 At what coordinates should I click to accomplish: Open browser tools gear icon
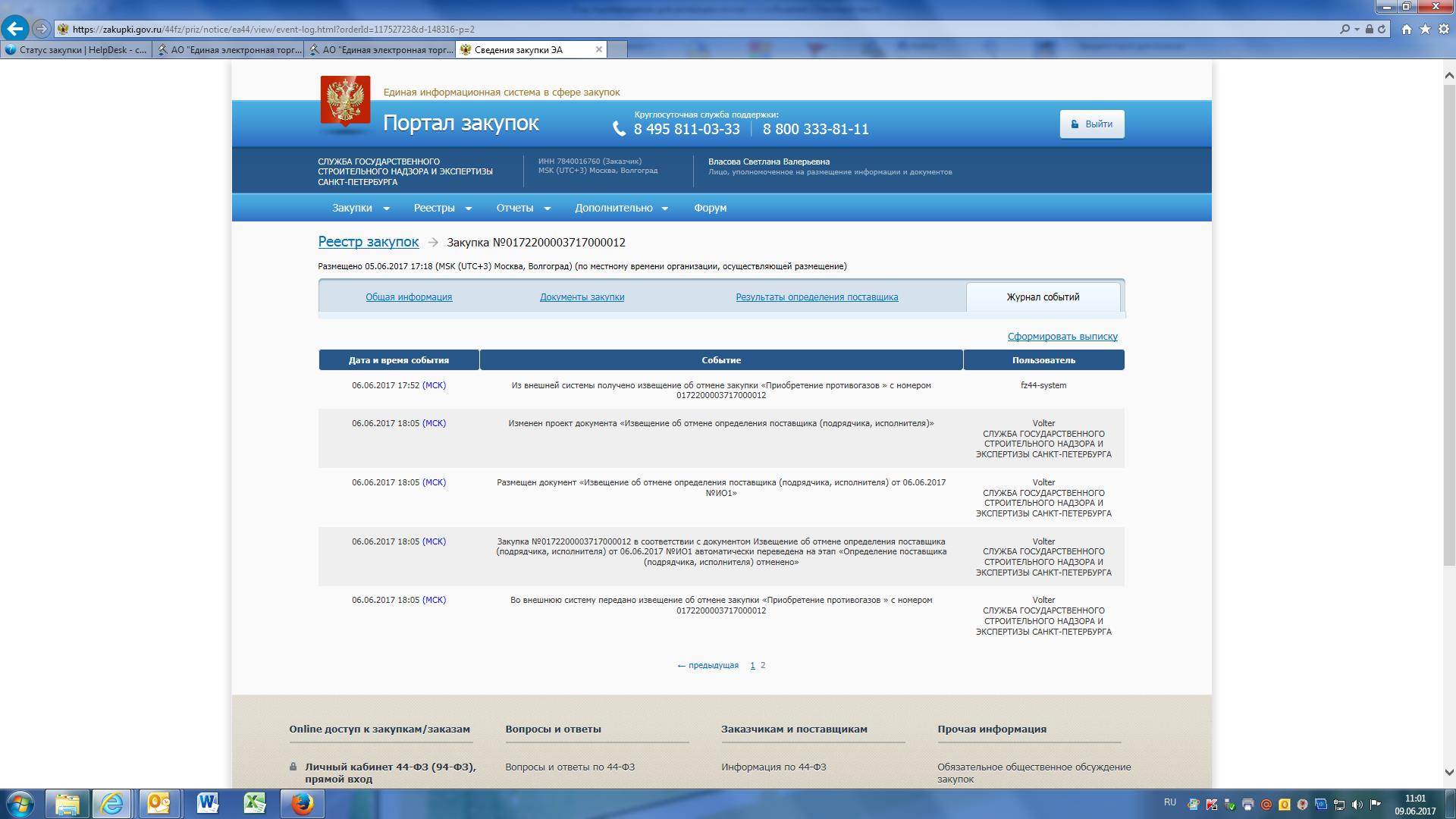pos(1443,29)
